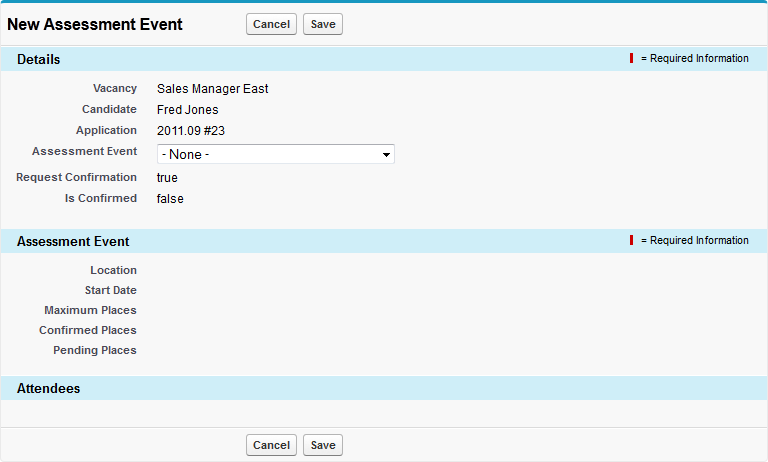This screenshot has width=768, height=462.
Task: Click the "Sales Manager East" vacancy value
Action: click(212, 89)
